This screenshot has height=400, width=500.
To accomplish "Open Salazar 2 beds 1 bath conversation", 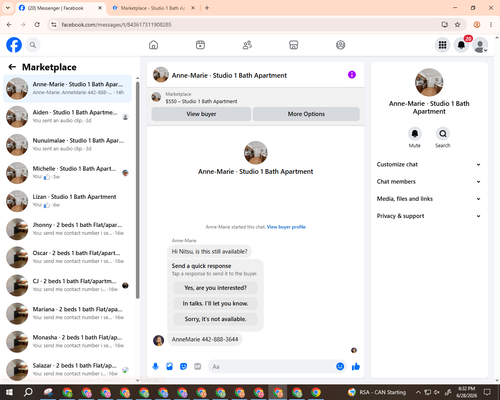I will coord(67,370).
